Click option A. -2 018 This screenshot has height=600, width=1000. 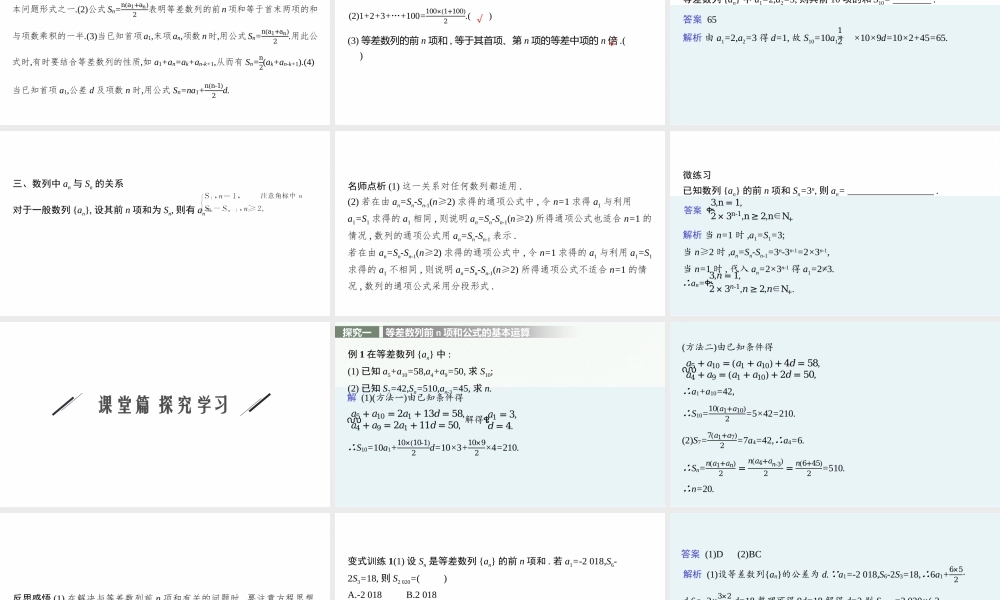click(x=365, y=594)
